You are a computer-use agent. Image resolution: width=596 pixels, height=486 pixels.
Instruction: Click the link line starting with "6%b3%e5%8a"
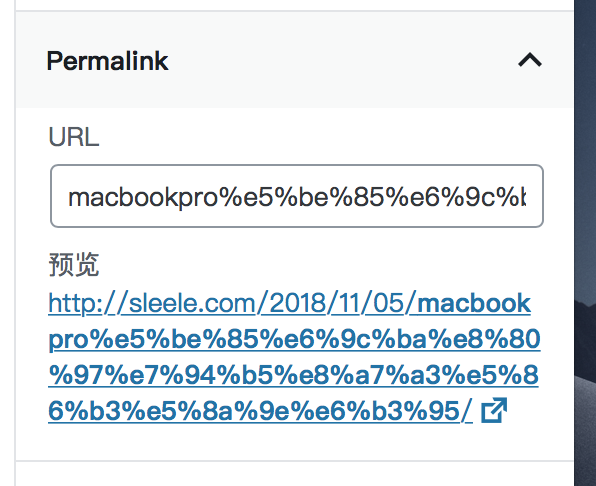pos(260,411)
